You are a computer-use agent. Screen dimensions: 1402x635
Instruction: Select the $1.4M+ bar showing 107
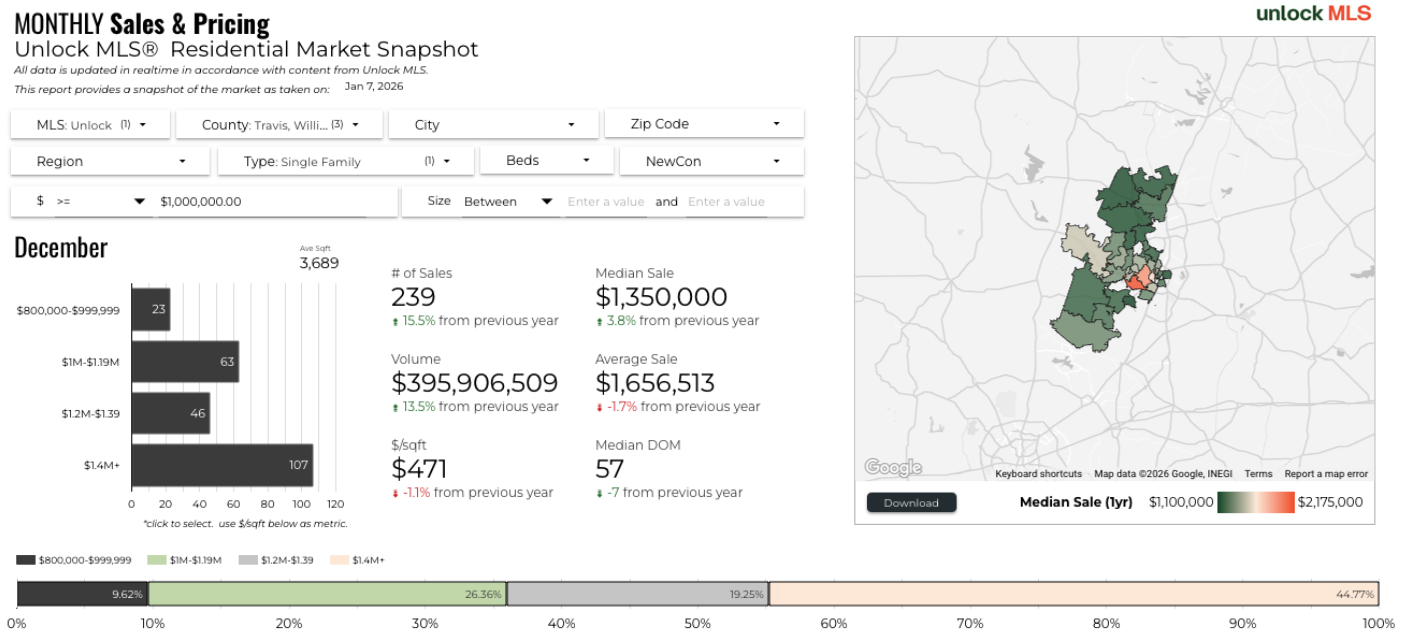tap(222, 465)
